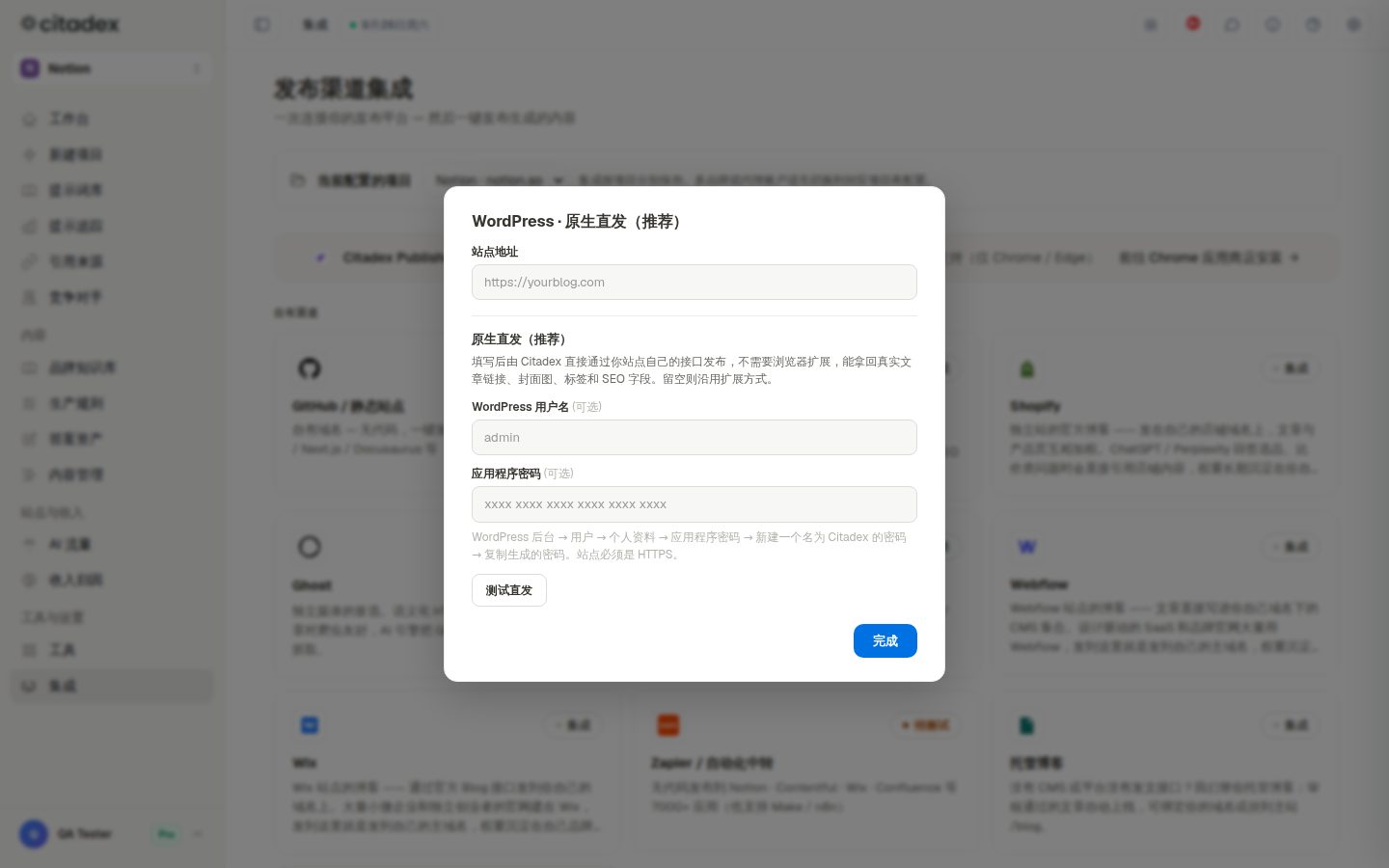Screen dimensions: 1389x868
Task: Open the 工作台 item in the sidebar
Action: [112, 119]
